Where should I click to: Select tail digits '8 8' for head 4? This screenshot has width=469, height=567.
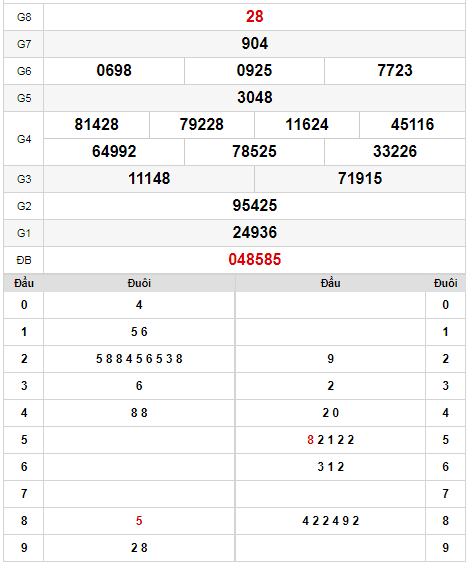(x=139, y=413)
